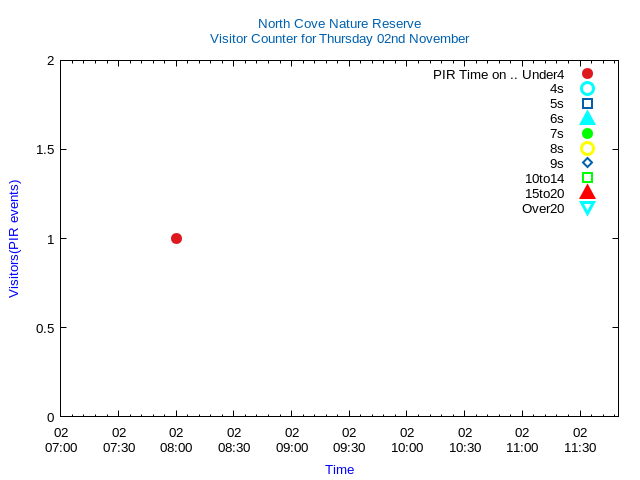Click the 09:30 tick label on time axis

[349, 440]
